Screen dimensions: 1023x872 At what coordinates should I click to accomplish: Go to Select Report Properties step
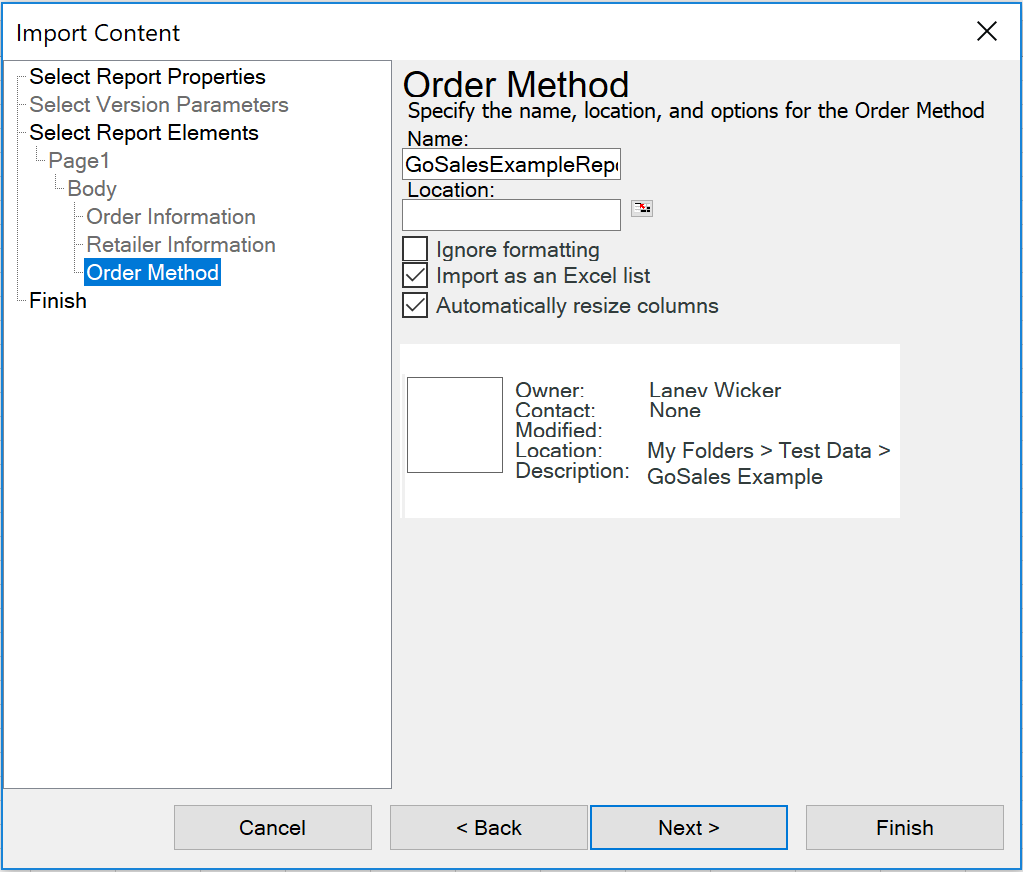[147, 77]
